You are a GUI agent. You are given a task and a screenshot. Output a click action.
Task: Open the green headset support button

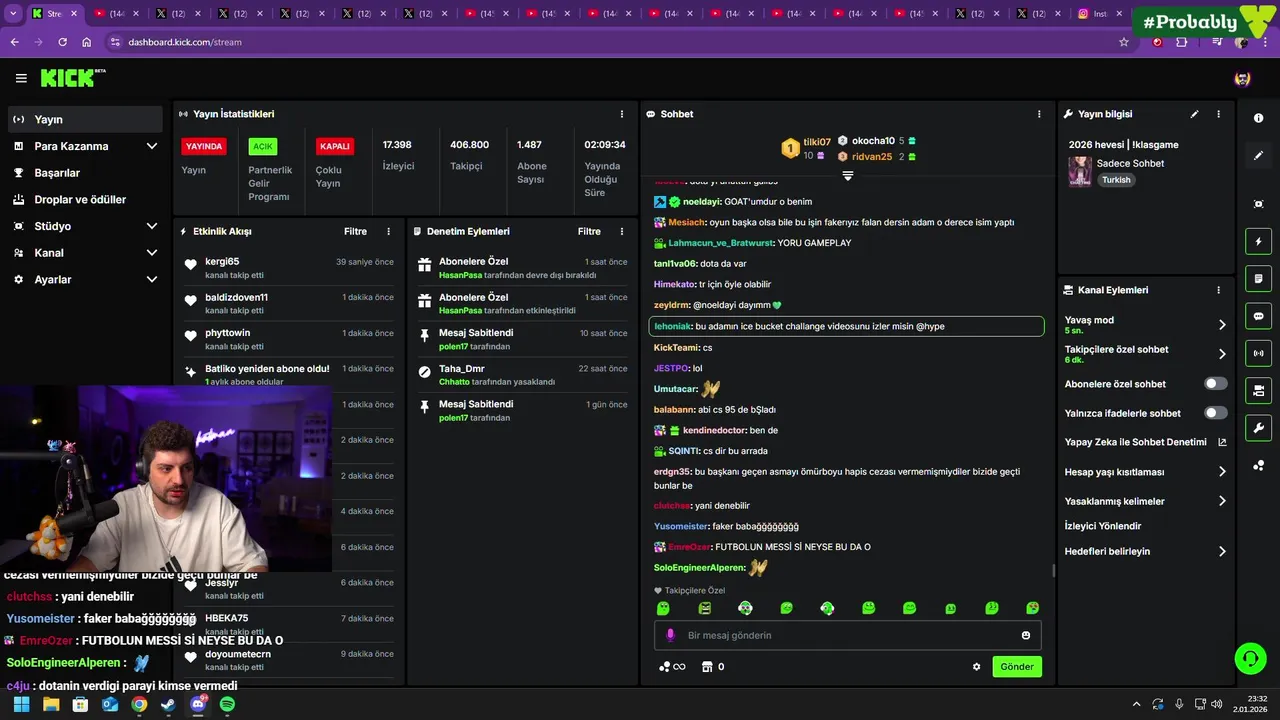pos(1250,658)
